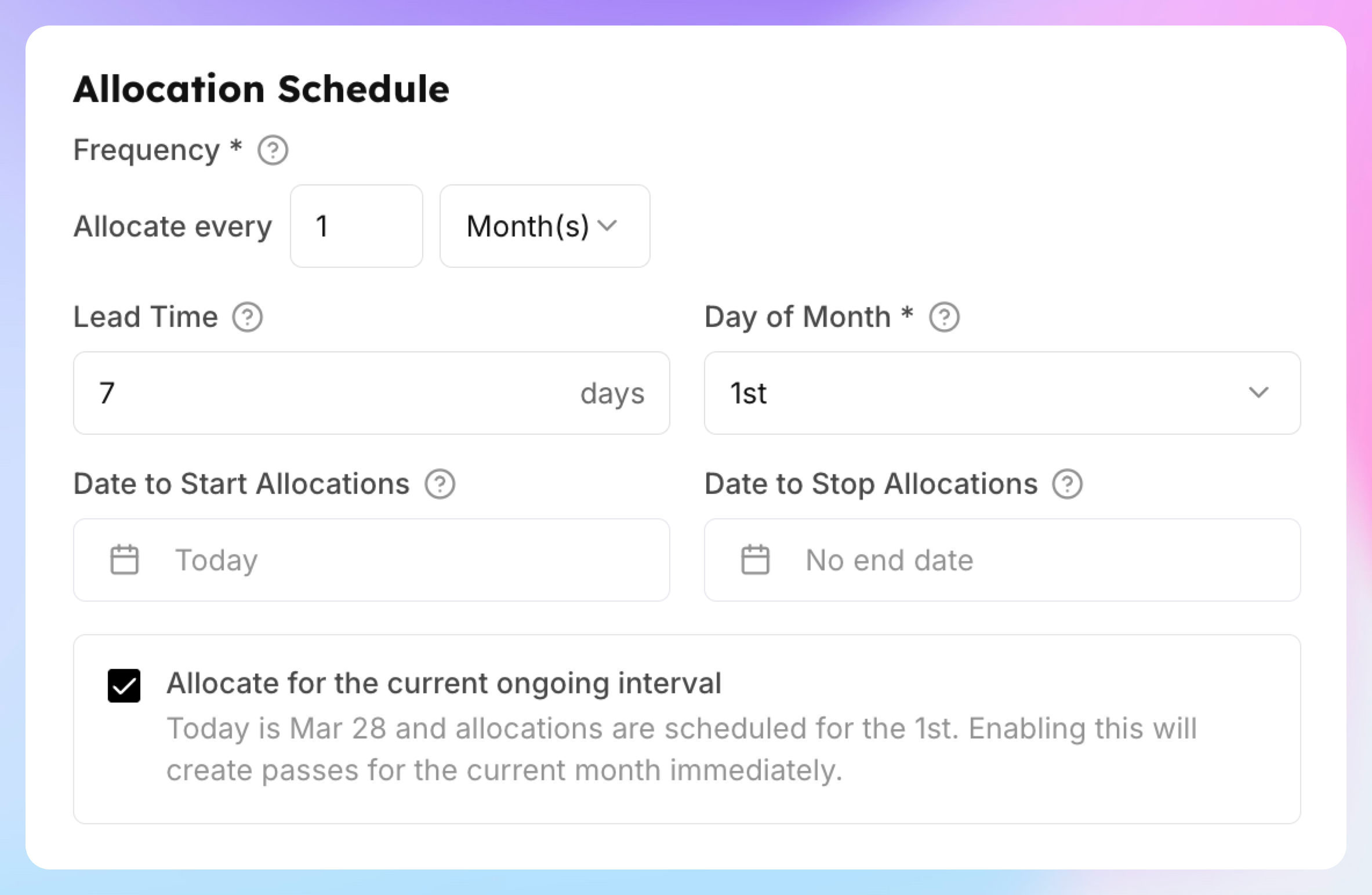This screenshot has height=895, width=1372.
Task: Open the Frequency help tooltip icon
Action: point(273,151)
